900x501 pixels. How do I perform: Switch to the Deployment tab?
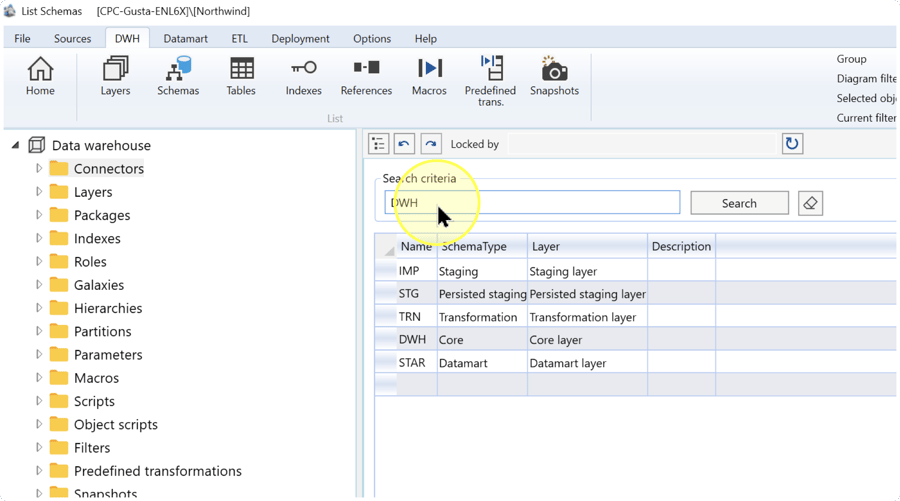[x=300, y=38]
